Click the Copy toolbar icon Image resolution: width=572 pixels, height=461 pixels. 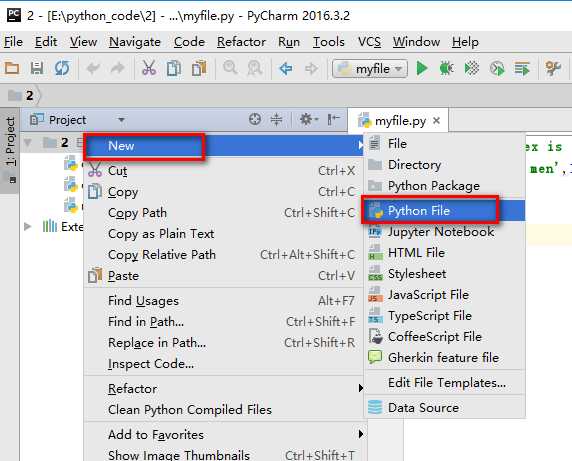174,68
